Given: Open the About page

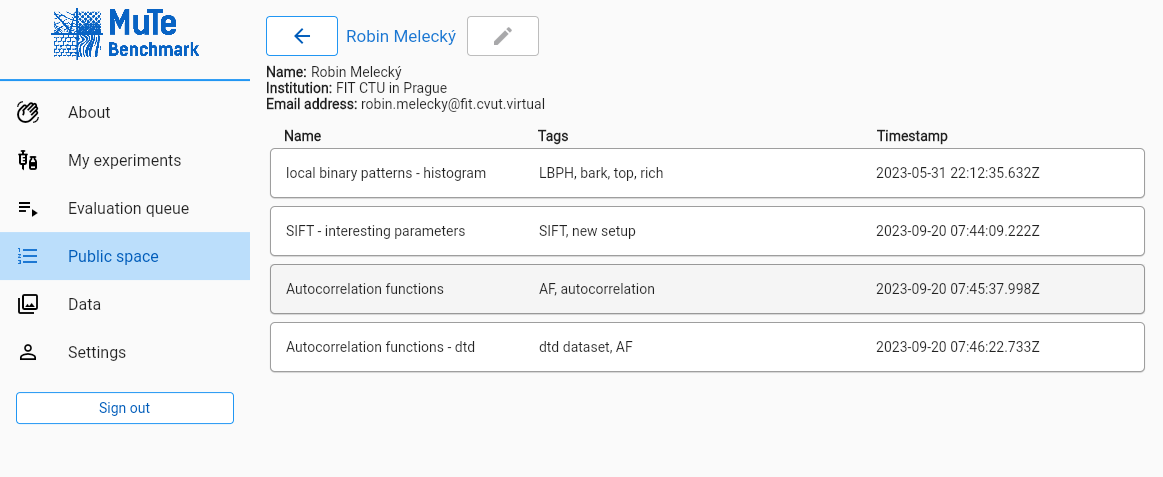Looking at the screenshot, I should pos(89,112).
